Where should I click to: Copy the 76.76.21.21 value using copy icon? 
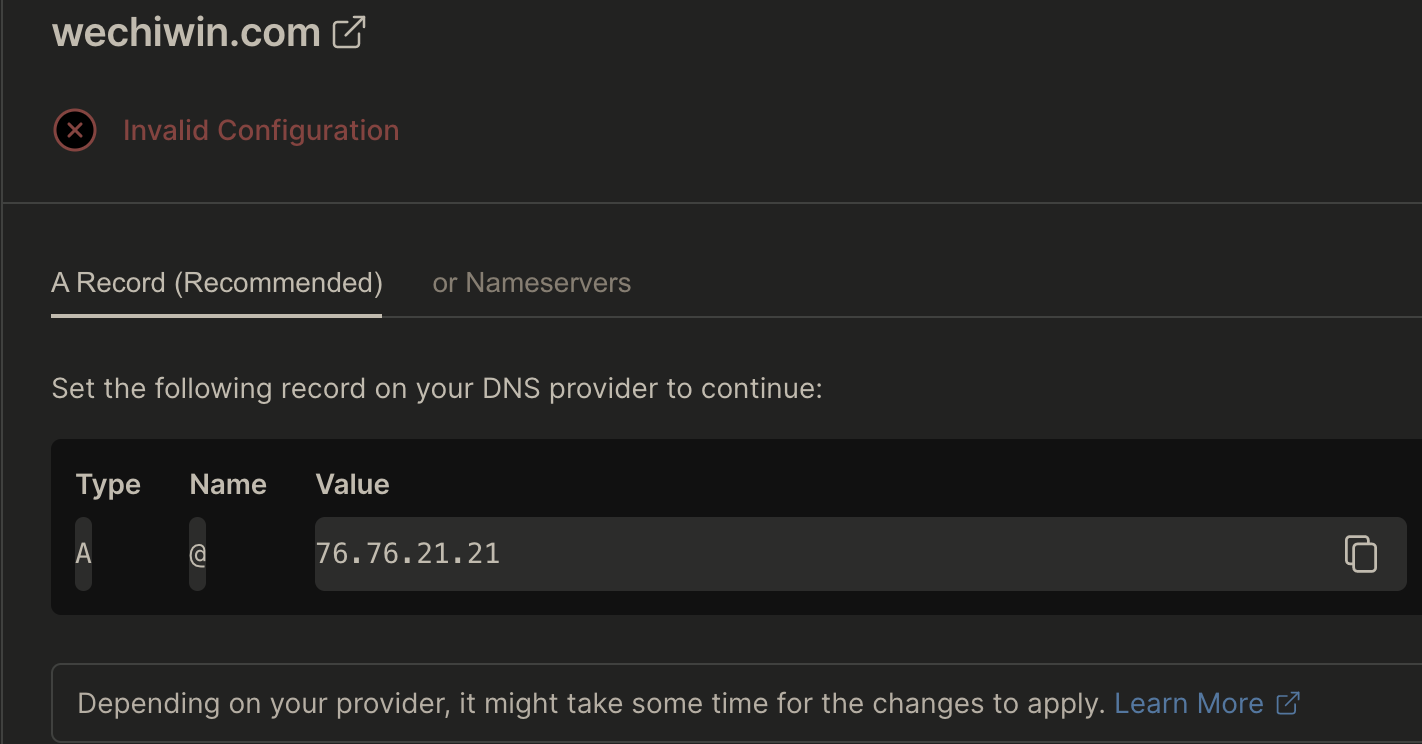pos(1360,554)
